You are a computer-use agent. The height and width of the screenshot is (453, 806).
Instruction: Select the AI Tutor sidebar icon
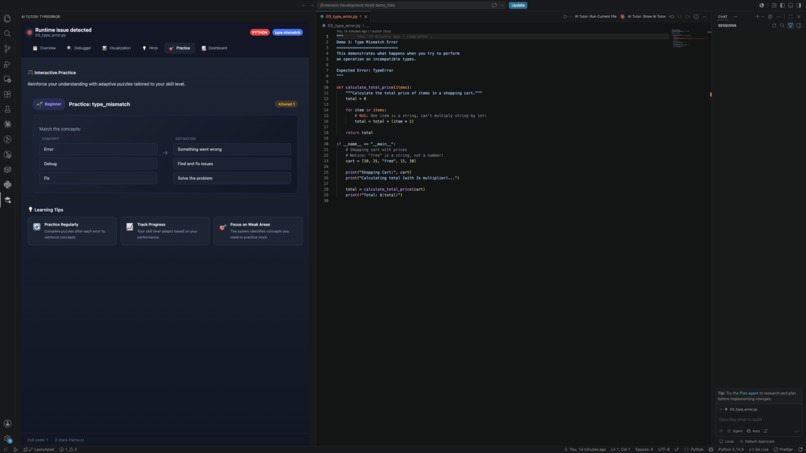[x=7, y=200]
